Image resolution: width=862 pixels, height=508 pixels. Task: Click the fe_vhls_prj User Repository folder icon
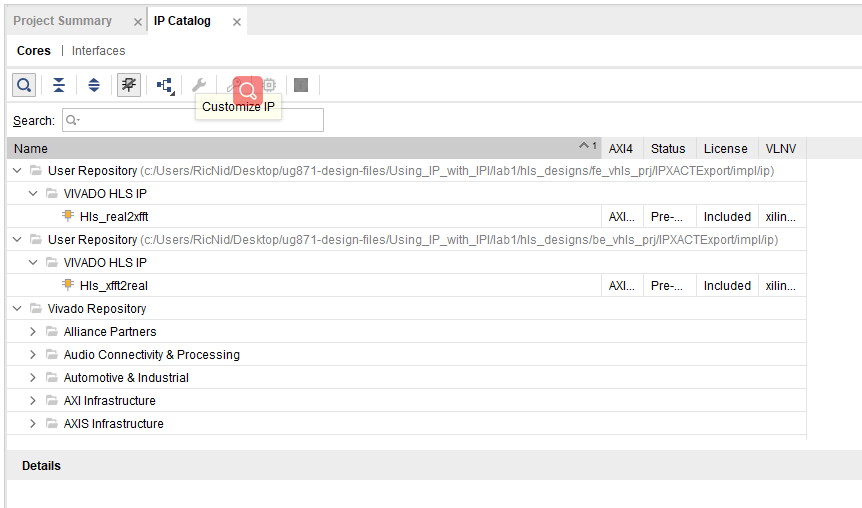tap(36, 170)
